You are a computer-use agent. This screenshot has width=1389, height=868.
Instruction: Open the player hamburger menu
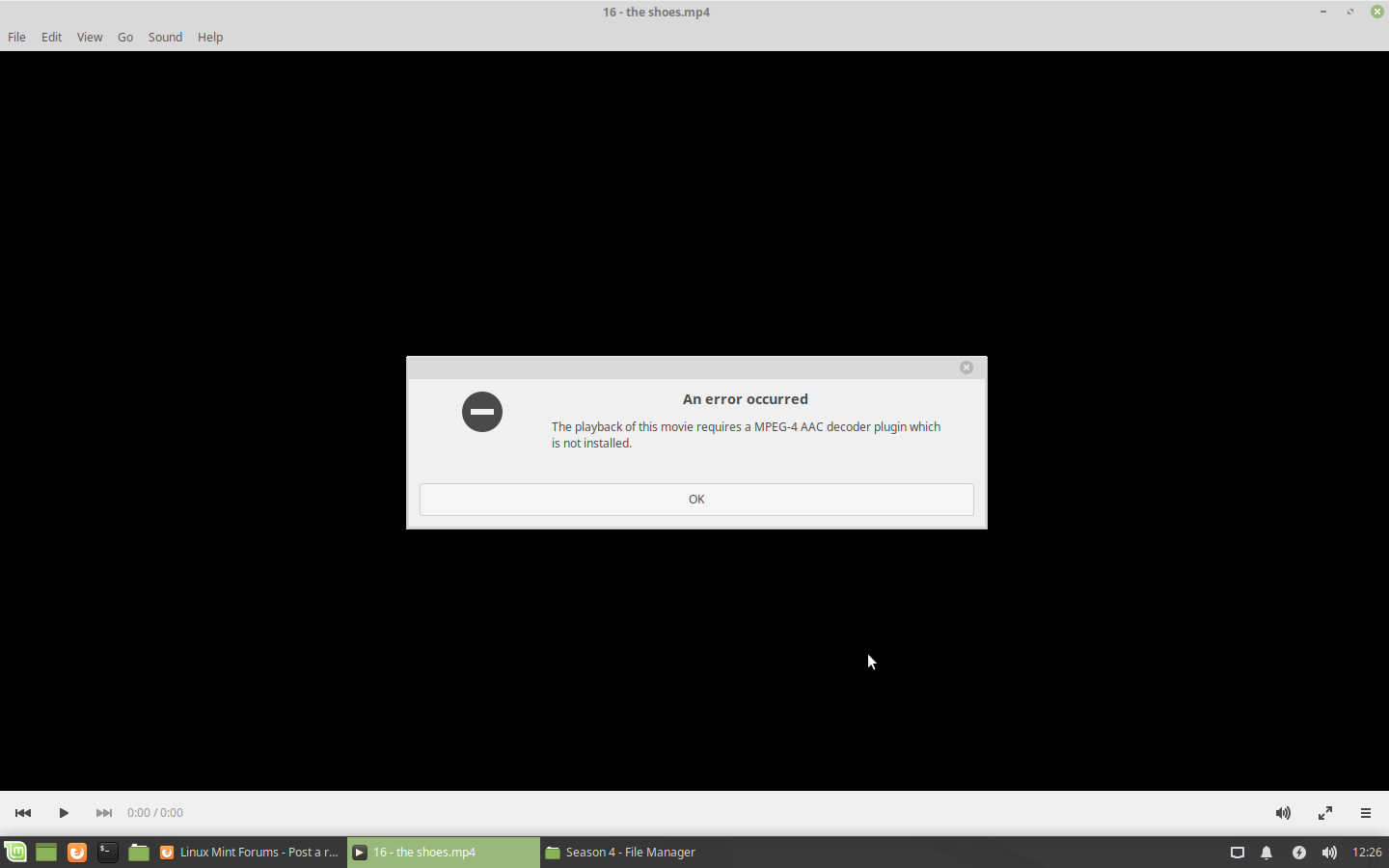1366,813
